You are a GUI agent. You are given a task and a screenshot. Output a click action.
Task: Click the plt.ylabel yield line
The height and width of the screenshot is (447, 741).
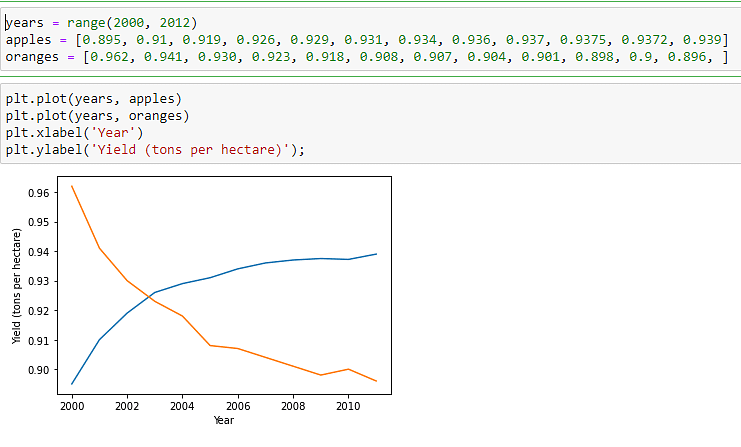coord(155,150)
